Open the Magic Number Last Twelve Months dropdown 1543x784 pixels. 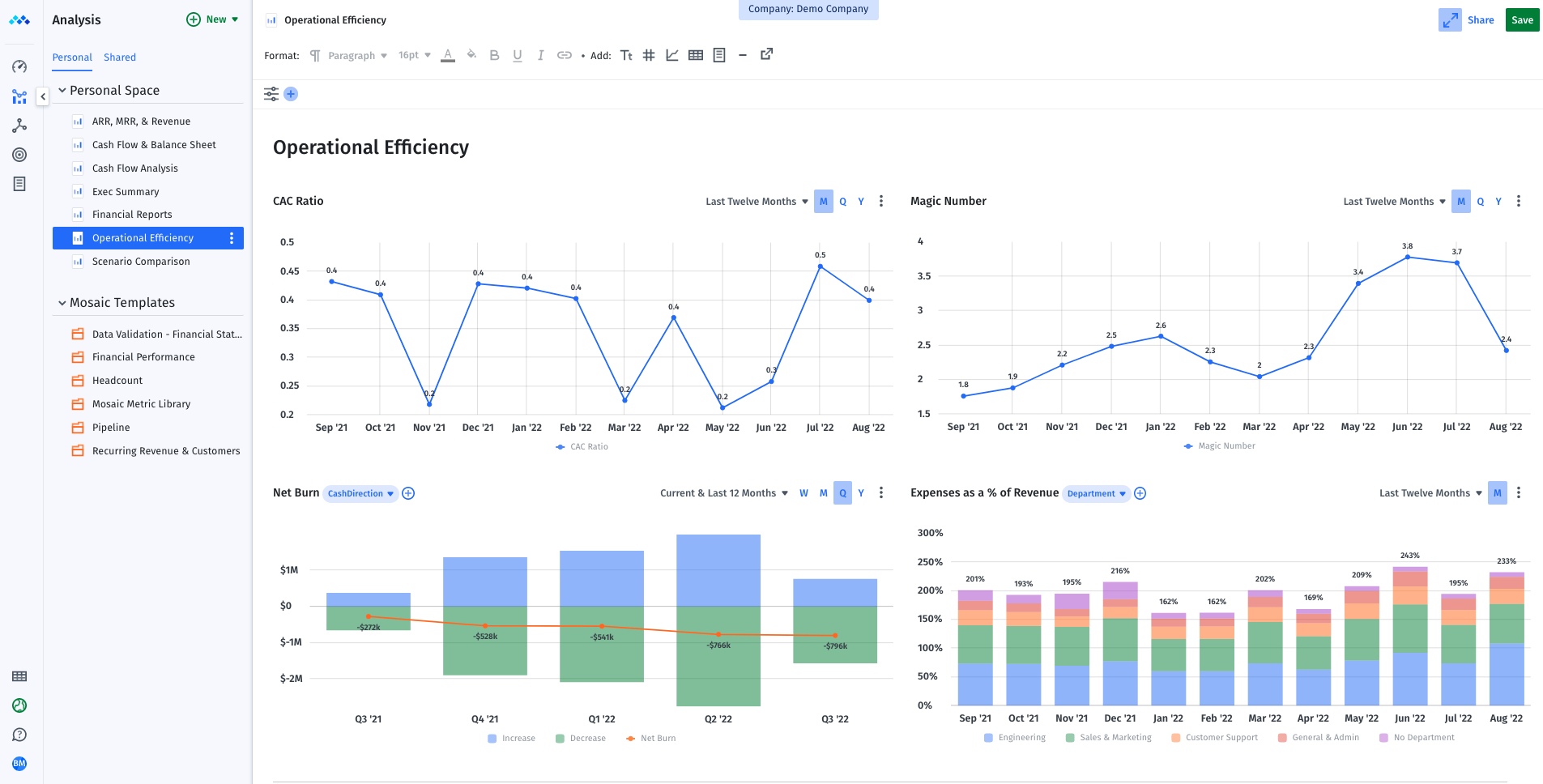pyautogui.click(x=1394, y=202)
